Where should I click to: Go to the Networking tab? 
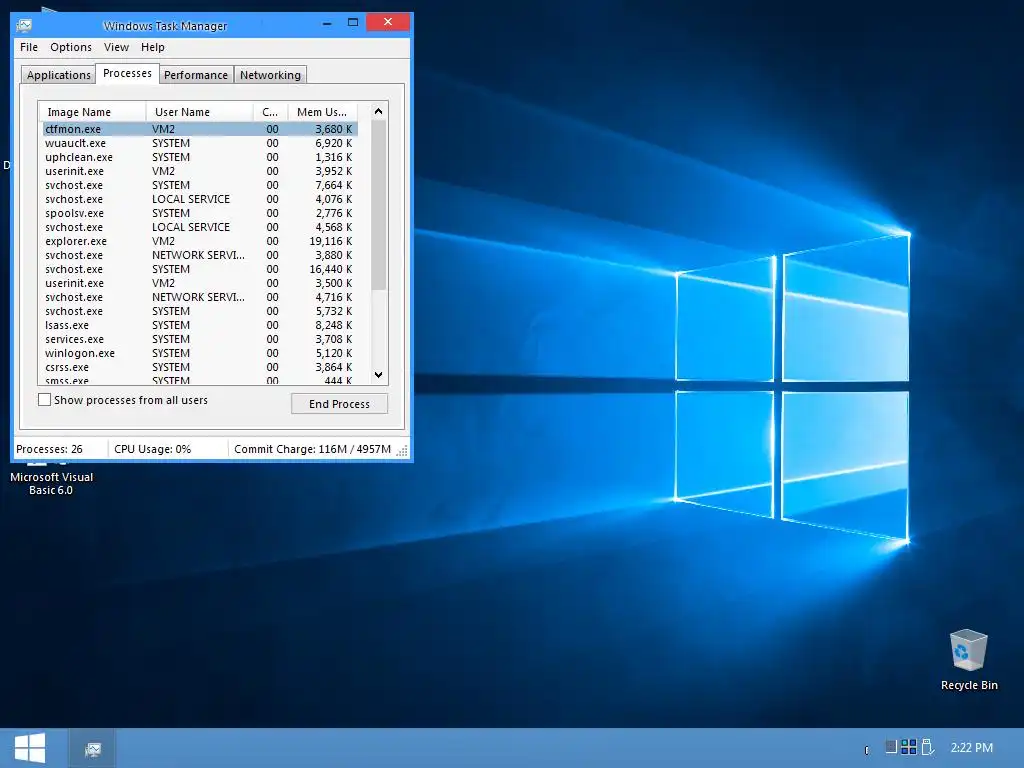[270, 75]
